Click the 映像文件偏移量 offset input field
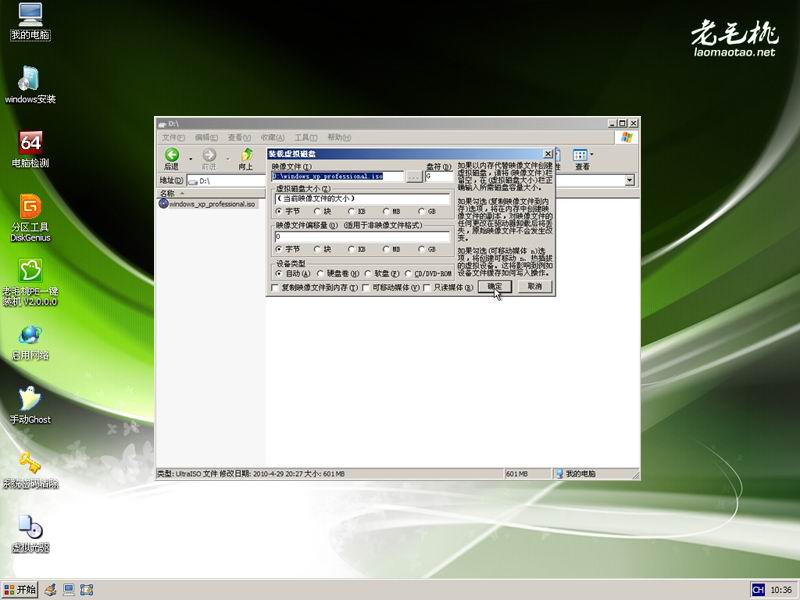The height and width of the screenshot is (600, 800). (362, 237)
